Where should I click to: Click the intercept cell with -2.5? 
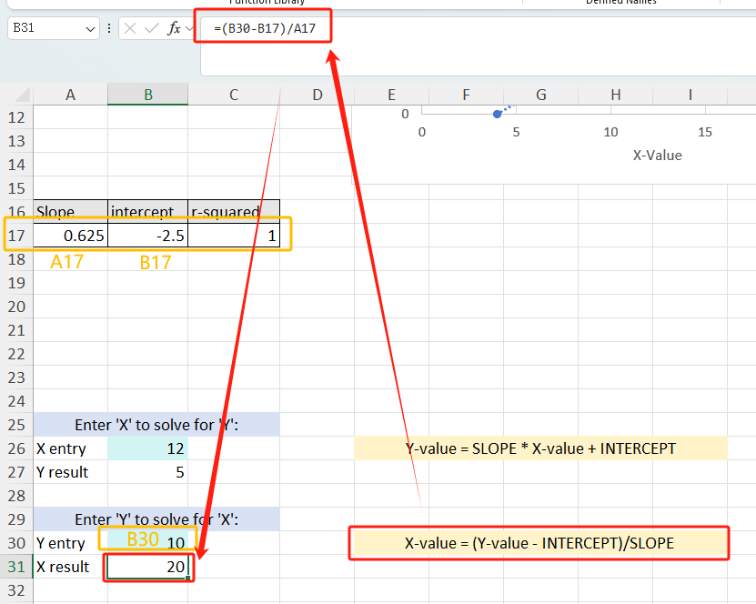click(x=148, y=236)
